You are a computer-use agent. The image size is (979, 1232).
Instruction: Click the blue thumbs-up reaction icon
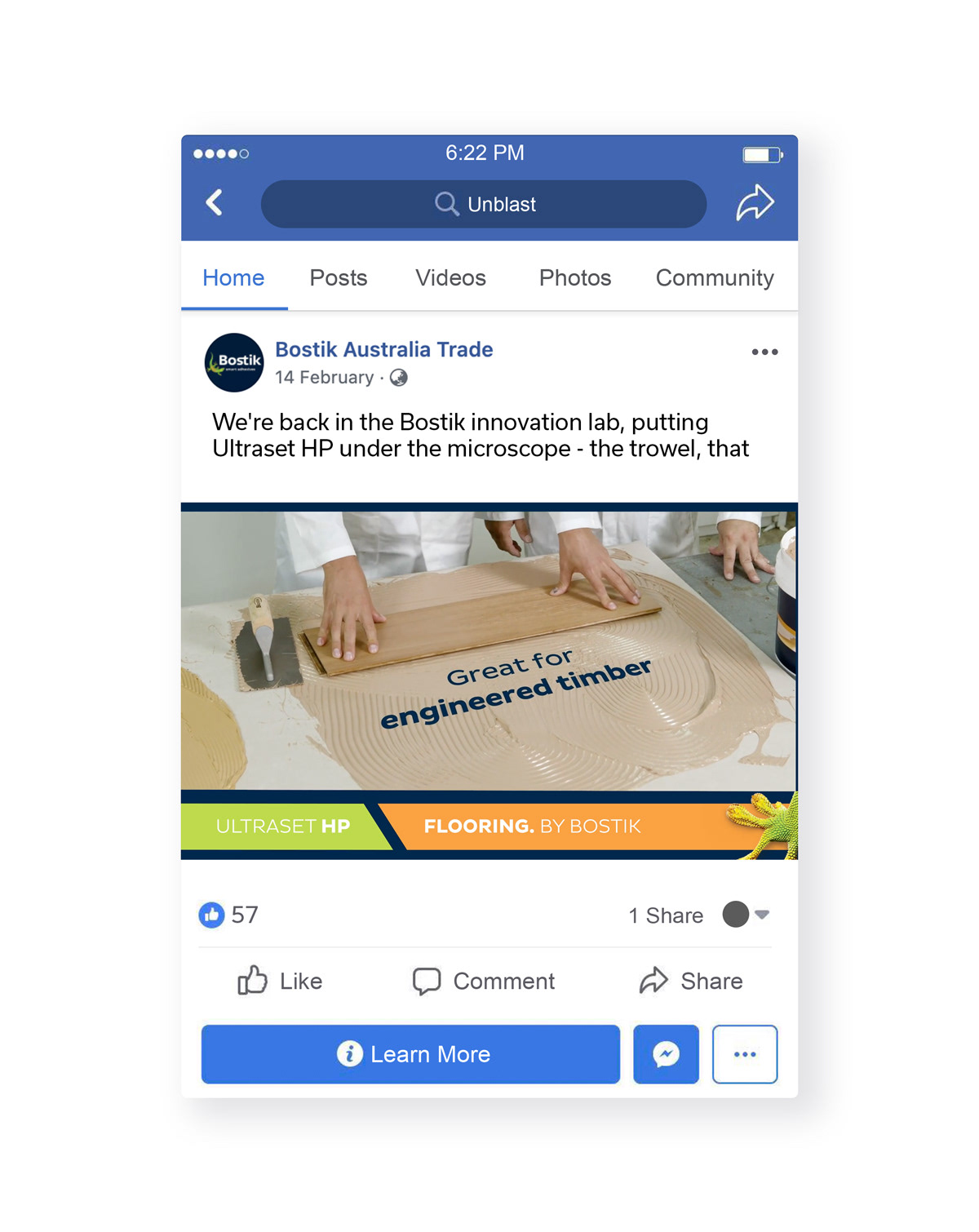[x=211, y=915]
